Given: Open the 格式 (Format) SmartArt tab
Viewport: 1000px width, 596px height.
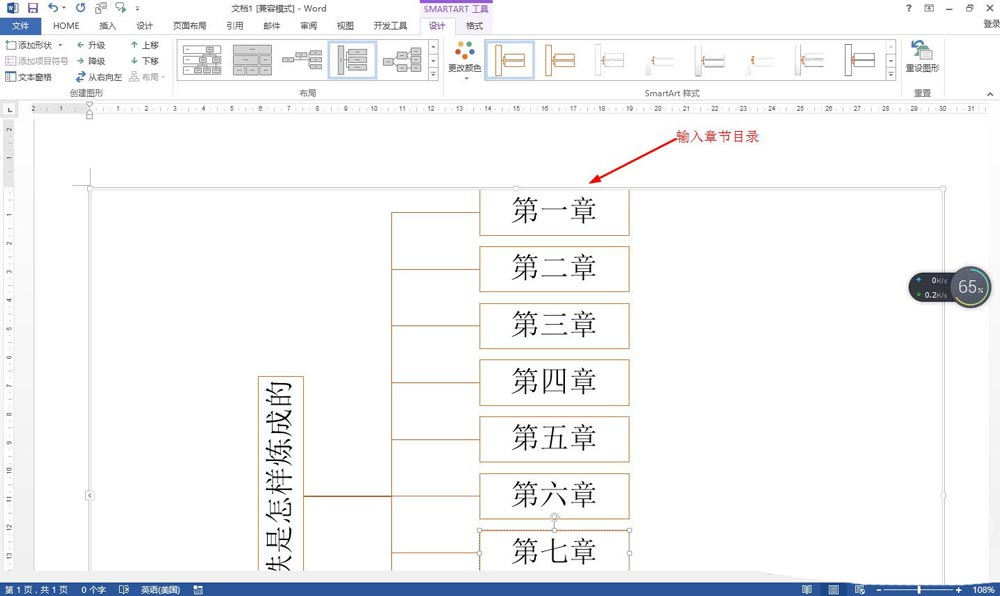Looking at the screenshot, I should pos(474,26).
